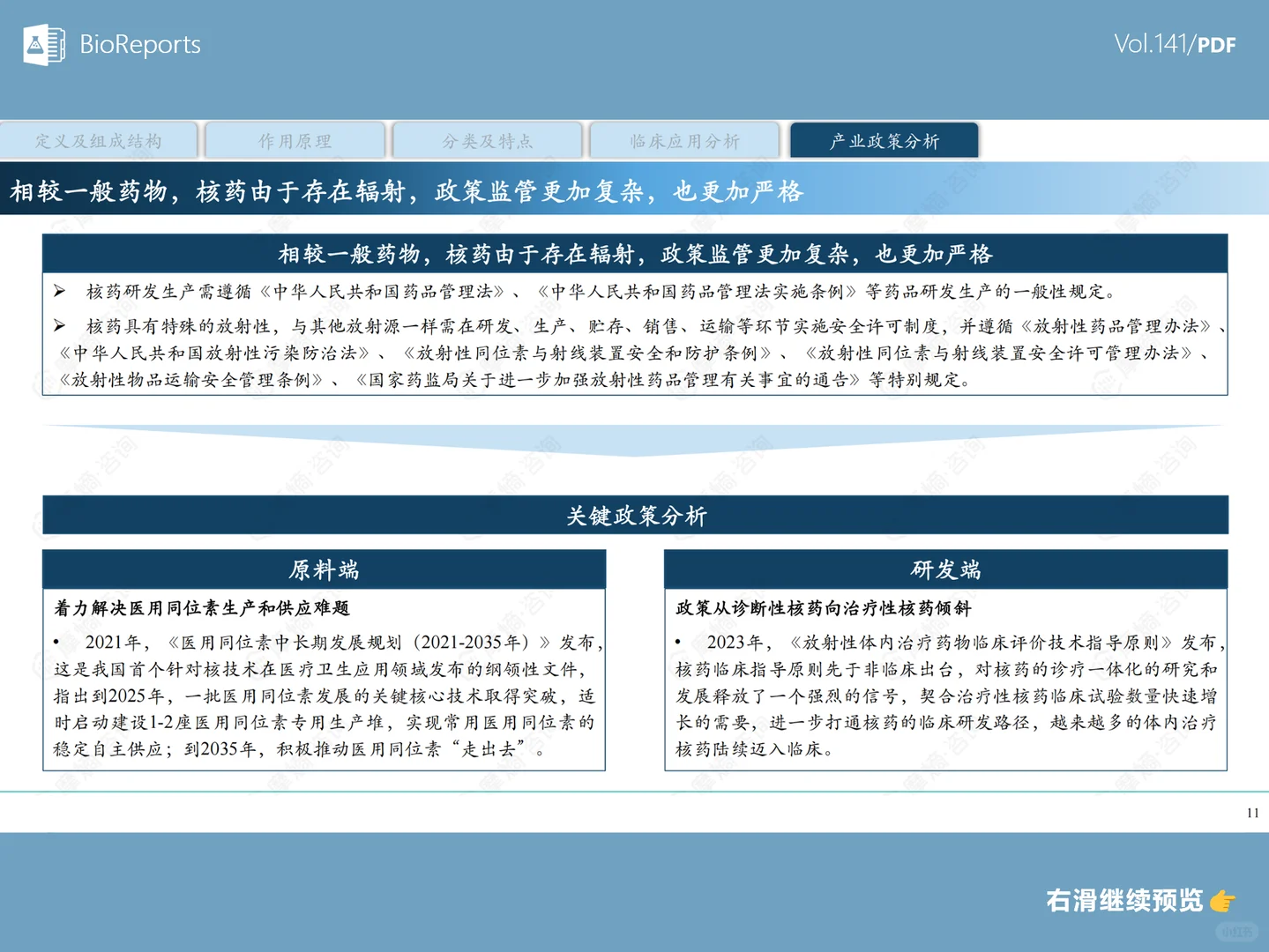Click the page number 11
The height and width of the screenshot is (952, 1269).
click(x=1251, y=814)
